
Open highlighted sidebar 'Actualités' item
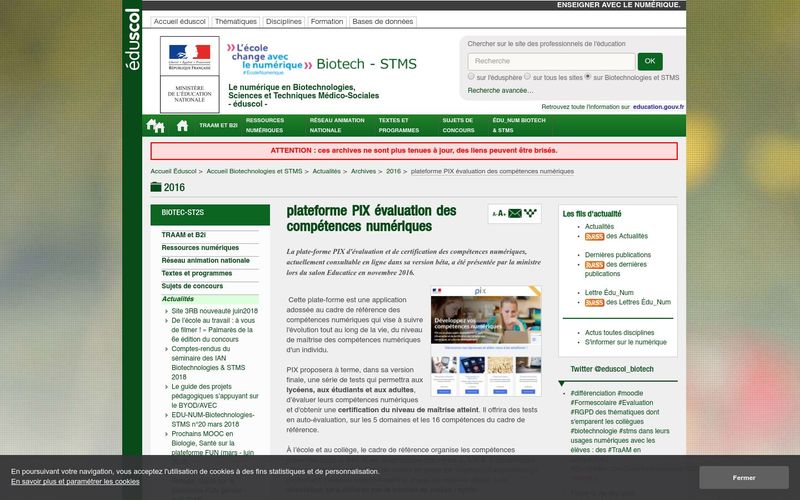tap(210, 299)
